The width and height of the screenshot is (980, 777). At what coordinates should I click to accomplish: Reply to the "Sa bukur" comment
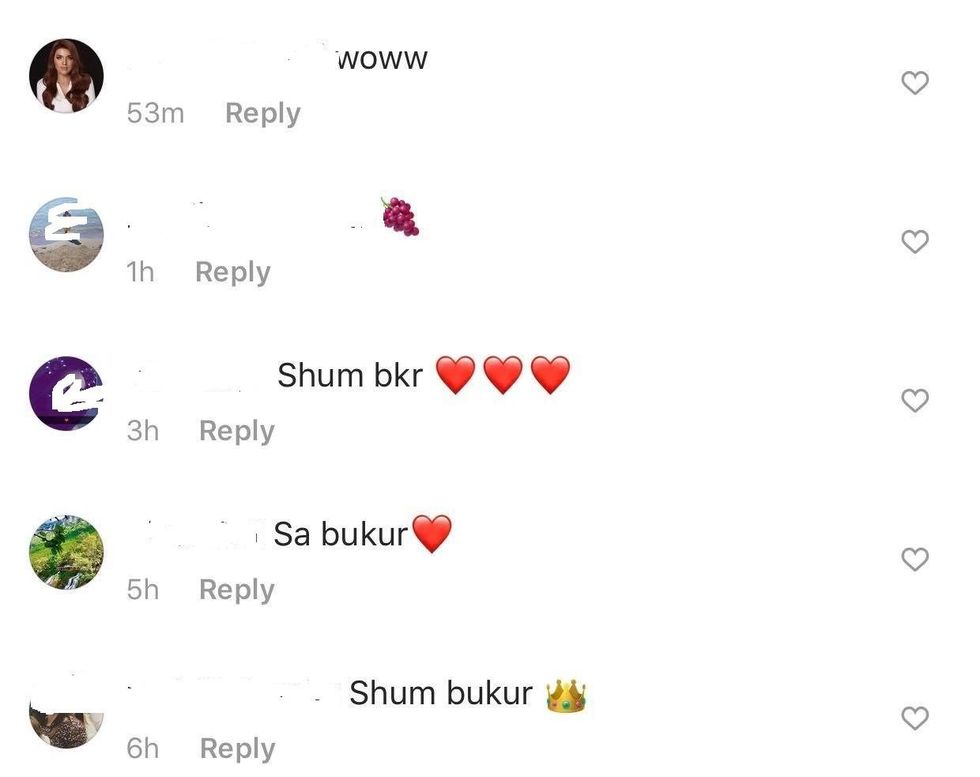236,590
